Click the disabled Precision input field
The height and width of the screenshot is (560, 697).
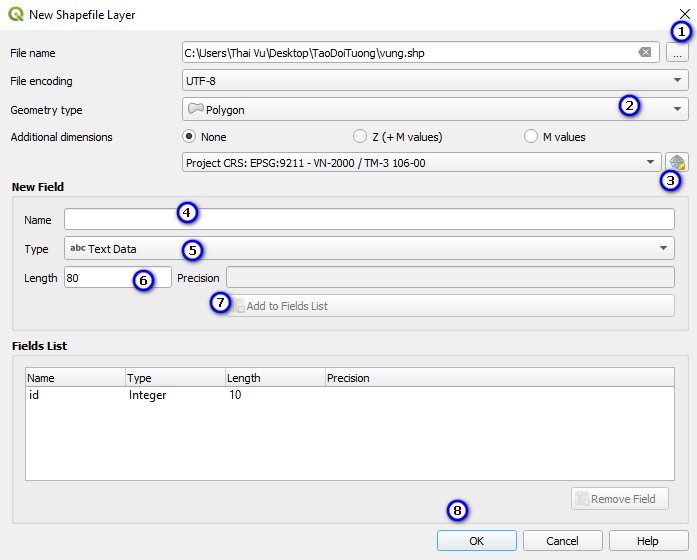(450, 278)
